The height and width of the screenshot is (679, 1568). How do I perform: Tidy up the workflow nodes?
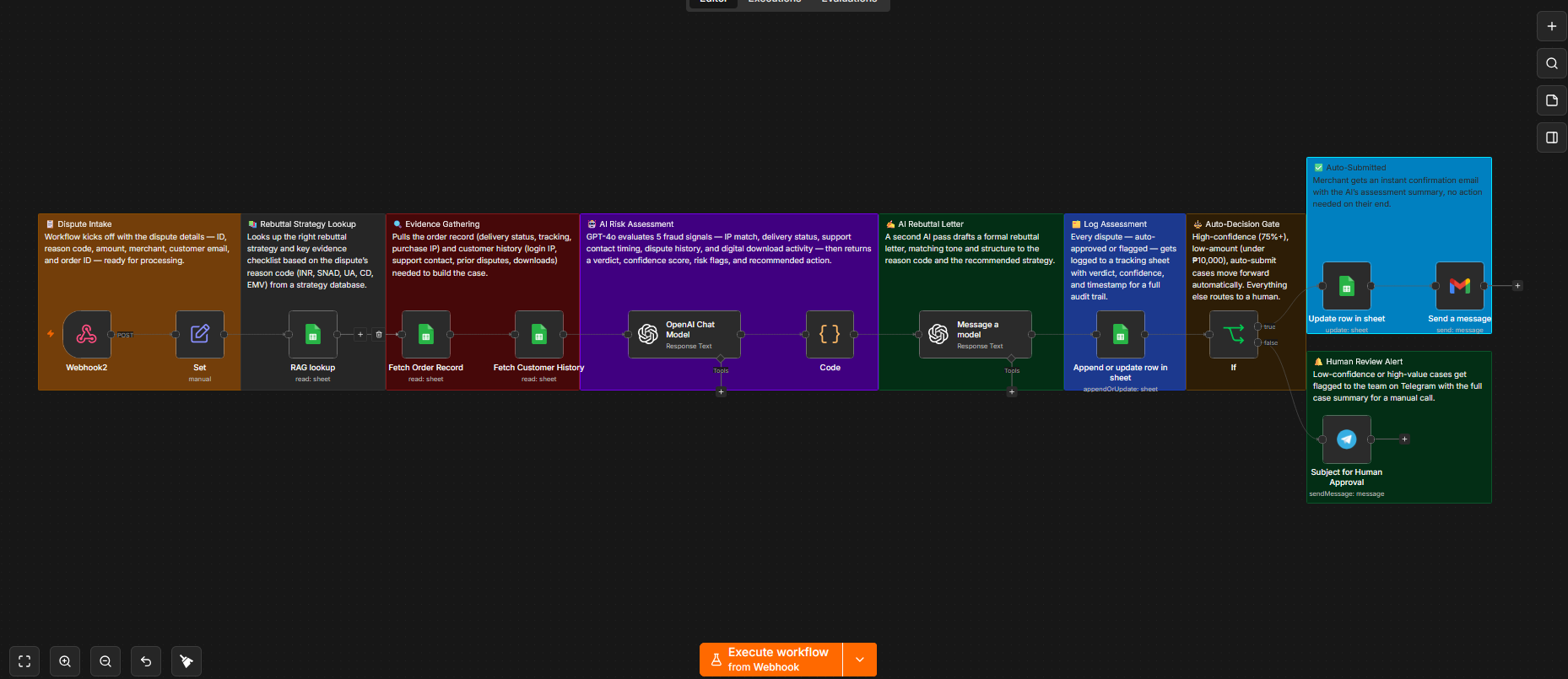187,661
